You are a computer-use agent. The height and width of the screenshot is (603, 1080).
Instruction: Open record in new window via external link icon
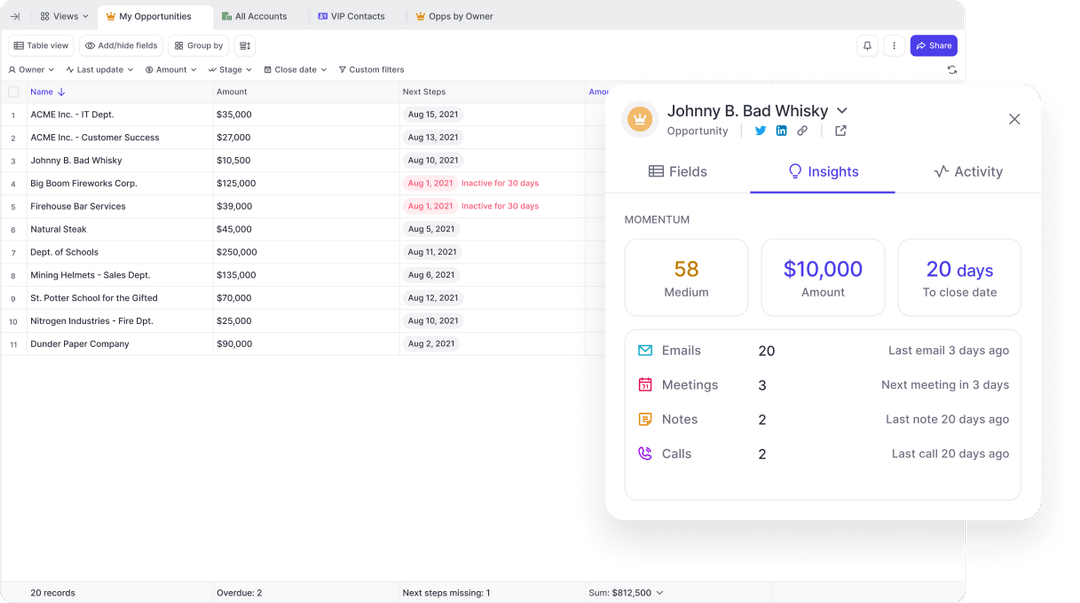coord(840,130)
